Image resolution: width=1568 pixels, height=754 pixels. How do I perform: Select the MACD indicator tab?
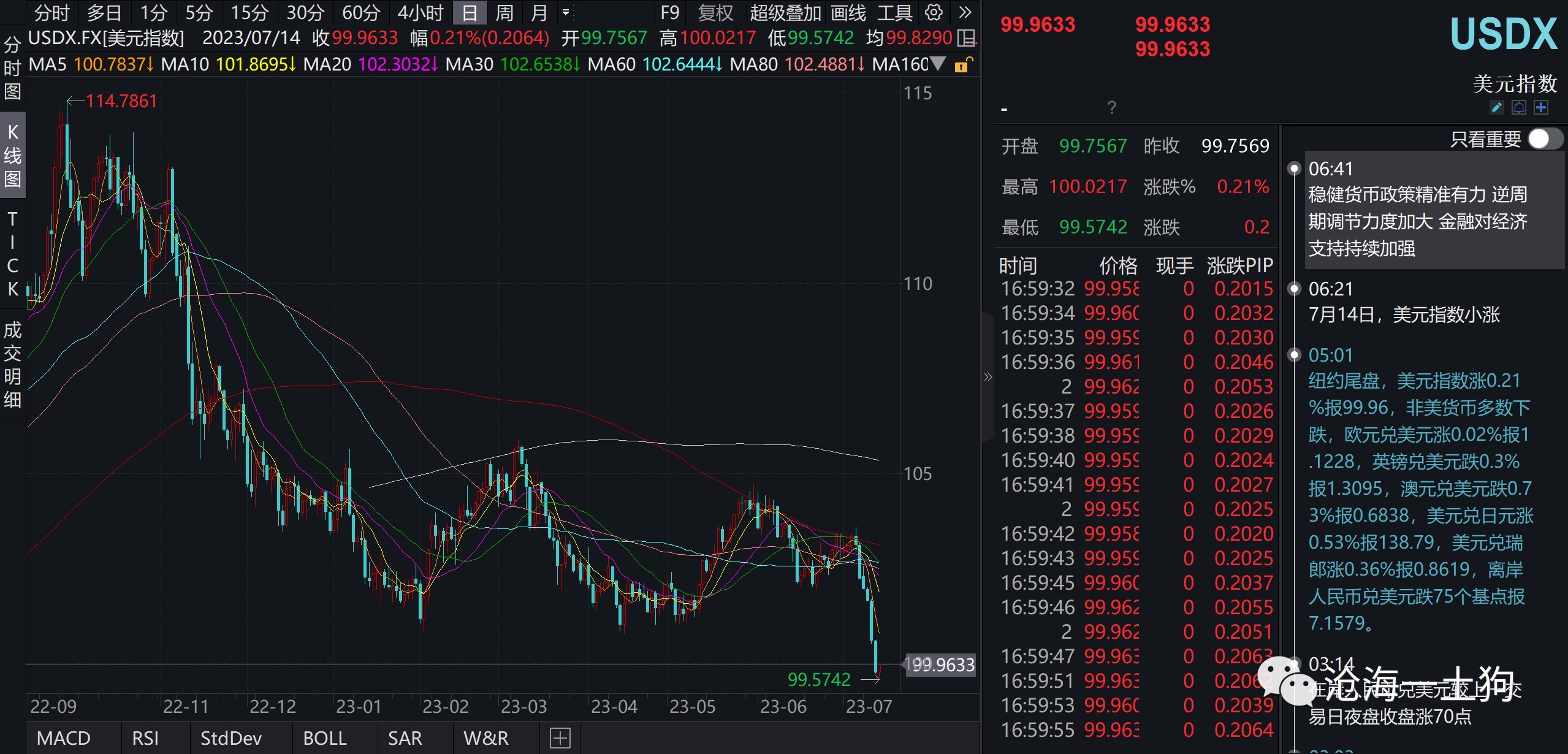click(64, 738)
